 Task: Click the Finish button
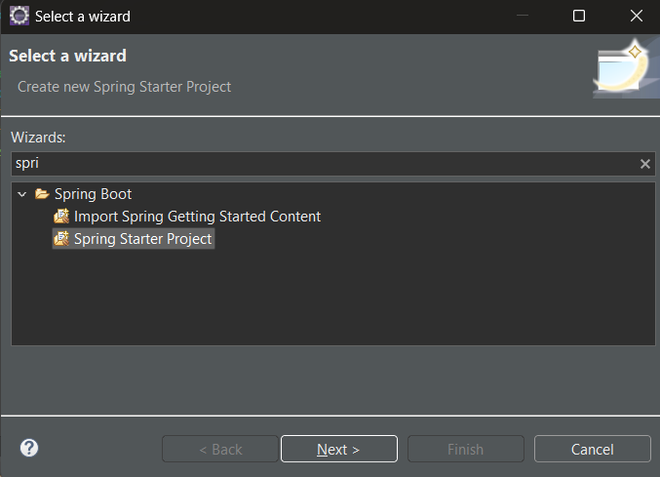(465, 449)
